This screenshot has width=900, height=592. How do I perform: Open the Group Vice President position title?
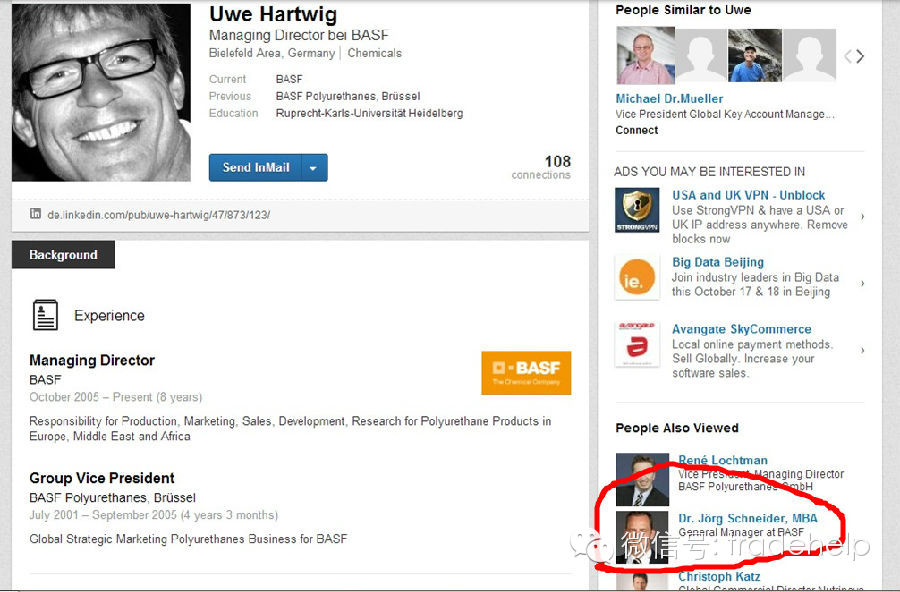click(x=102, y=478)
